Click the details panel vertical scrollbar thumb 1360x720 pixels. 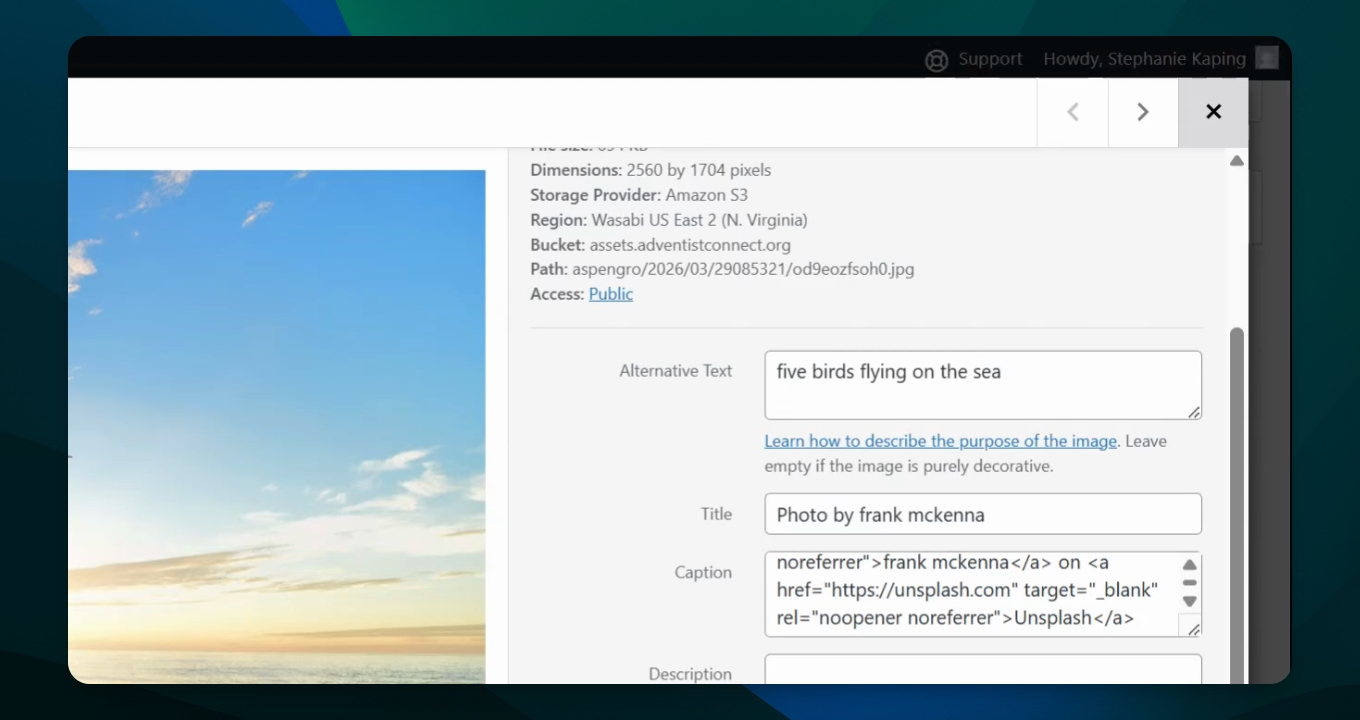(1237, 505)
